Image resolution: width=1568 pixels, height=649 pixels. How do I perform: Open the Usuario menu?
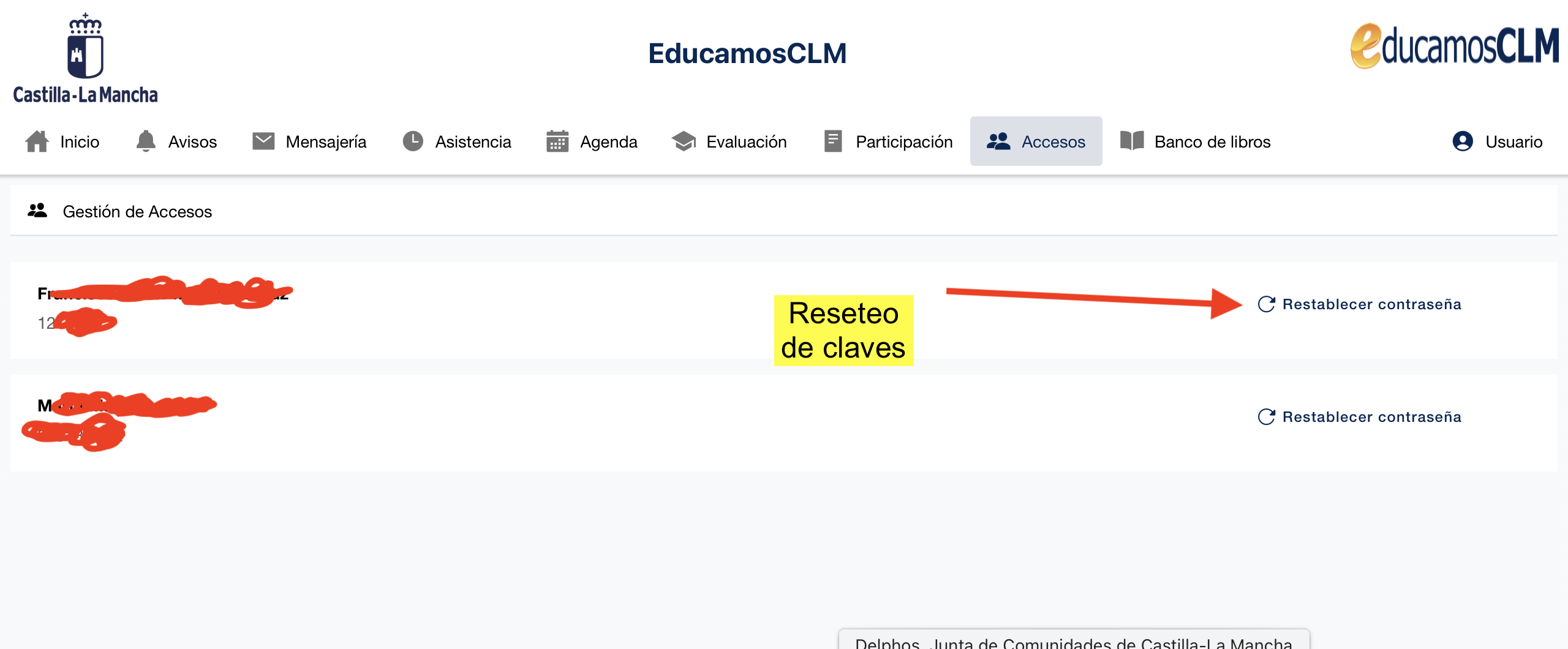(1513, 142)
